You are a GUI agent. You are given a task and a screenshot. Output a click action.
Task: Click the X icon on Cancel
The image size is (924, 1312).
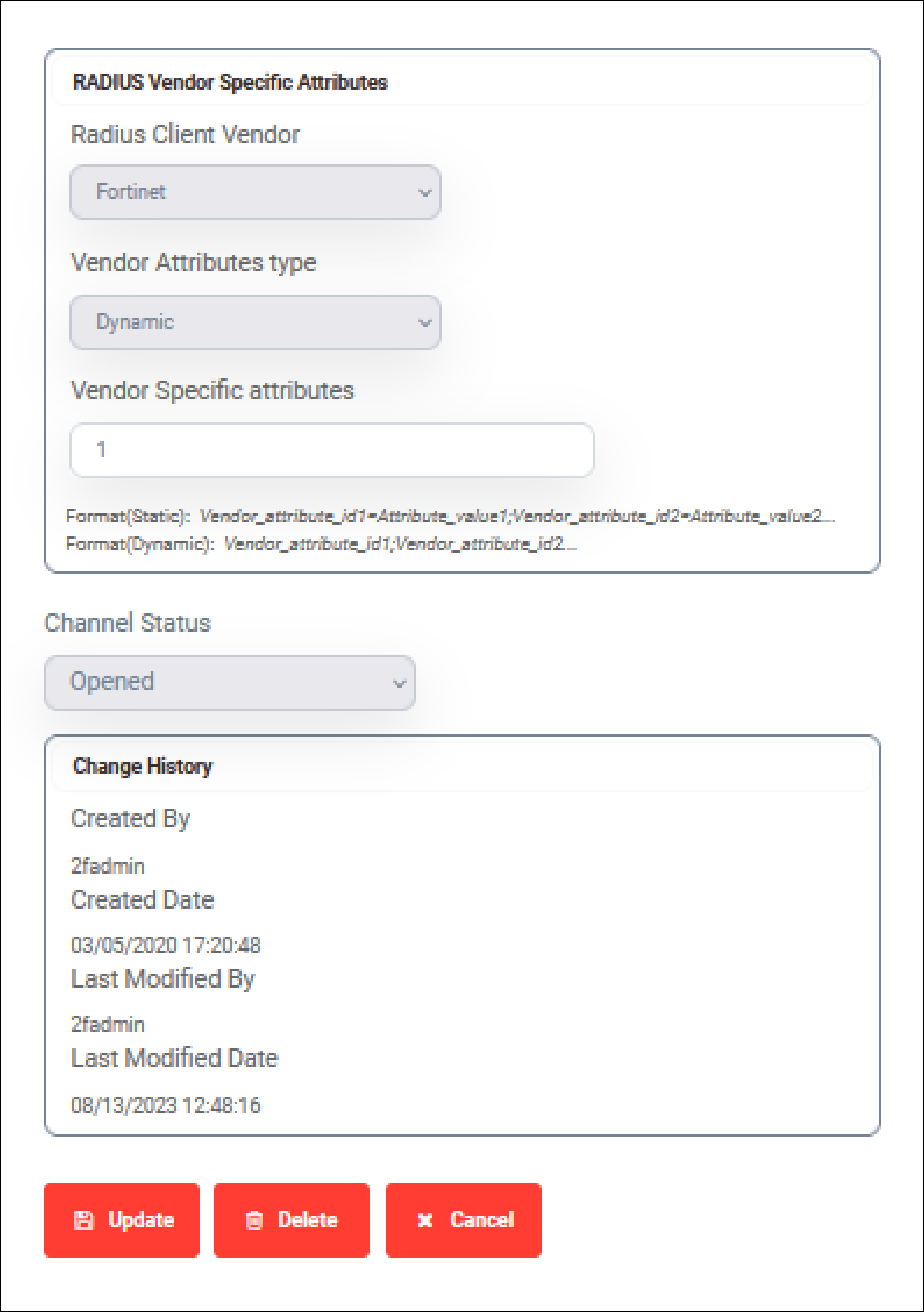point(425,1220)
